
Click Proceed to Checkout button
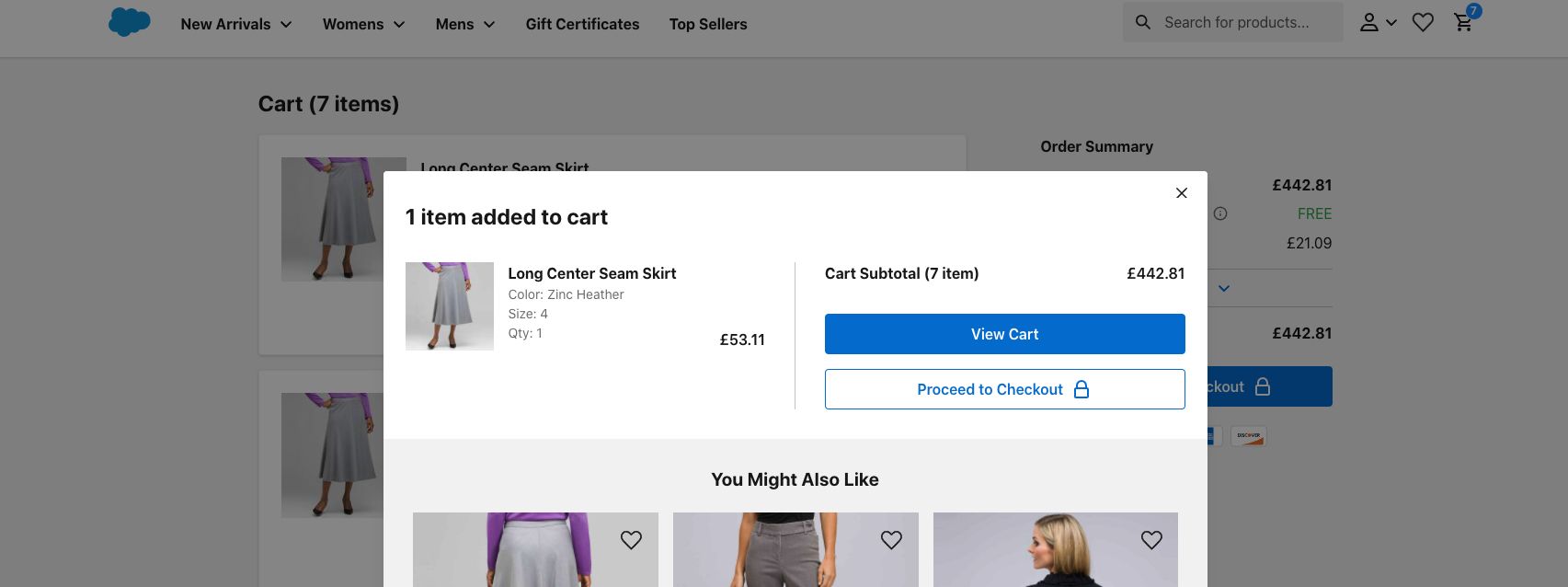click(x=1004, y=389)
